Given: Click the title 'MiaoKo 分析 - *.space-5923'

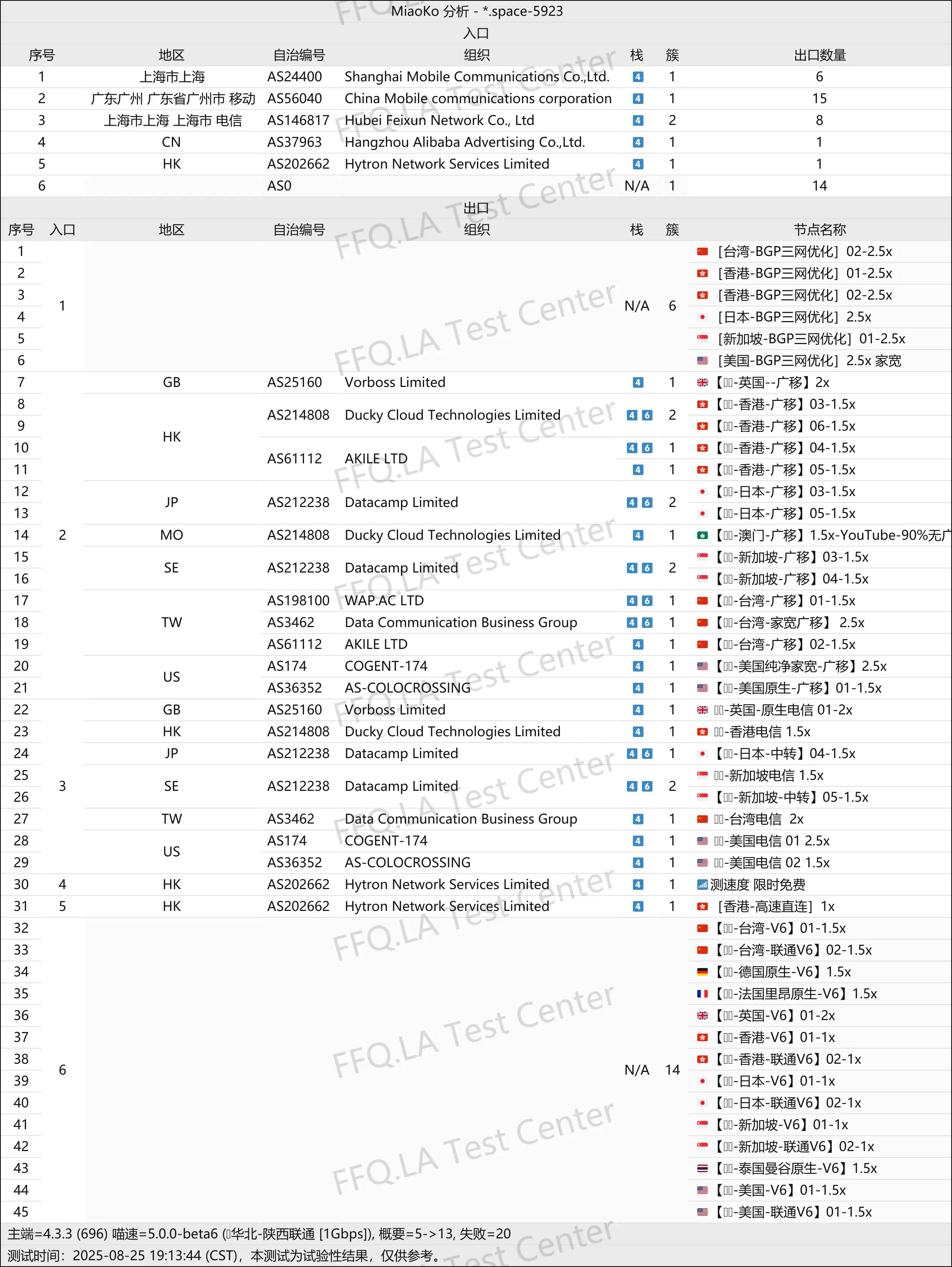Looking at the screenshot, I should pos(476,11).
